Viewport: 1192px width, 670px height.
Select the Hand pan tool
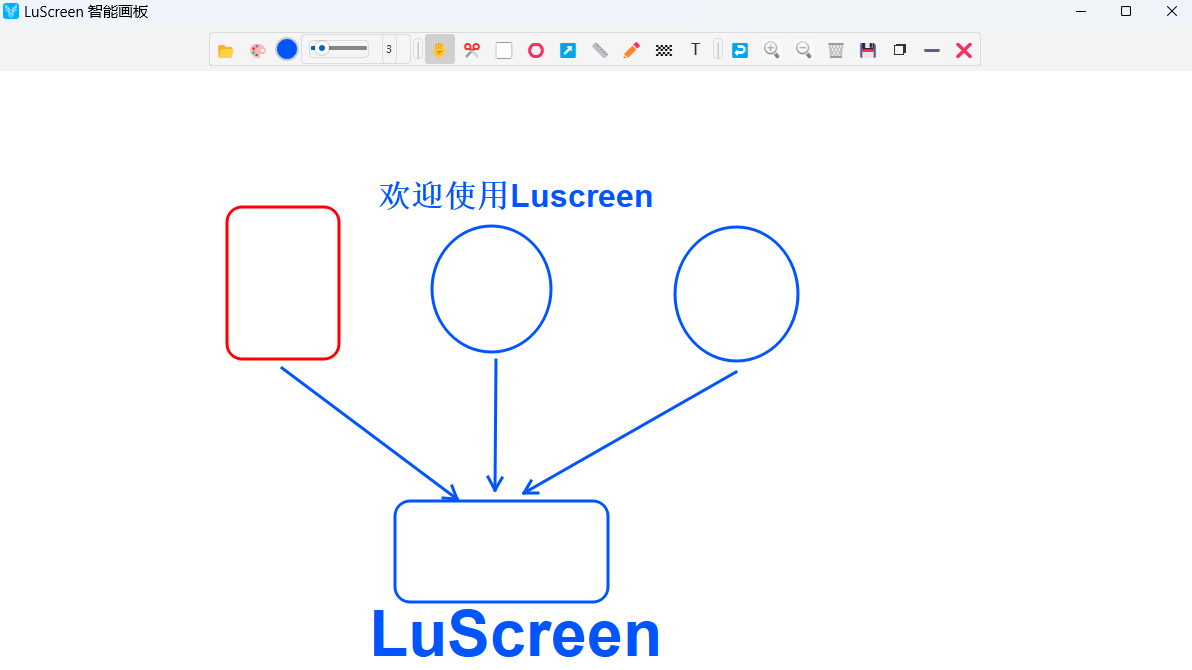[440, 49]
